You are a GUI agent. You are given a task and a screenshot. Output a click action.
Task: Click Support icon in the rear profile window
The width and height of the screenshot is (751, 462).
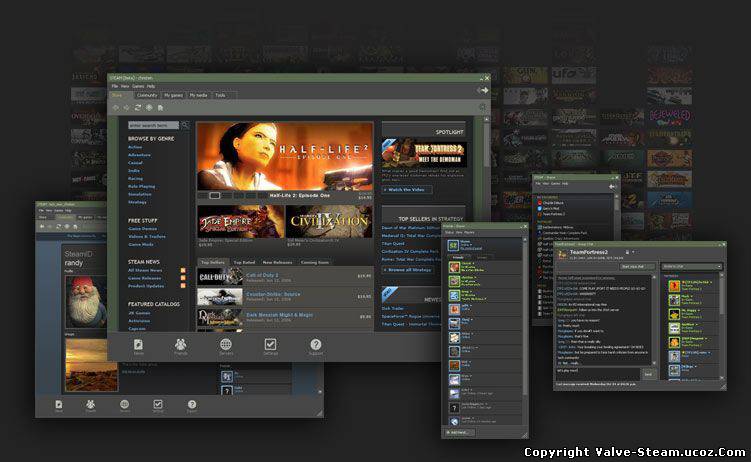coord(192,406)
